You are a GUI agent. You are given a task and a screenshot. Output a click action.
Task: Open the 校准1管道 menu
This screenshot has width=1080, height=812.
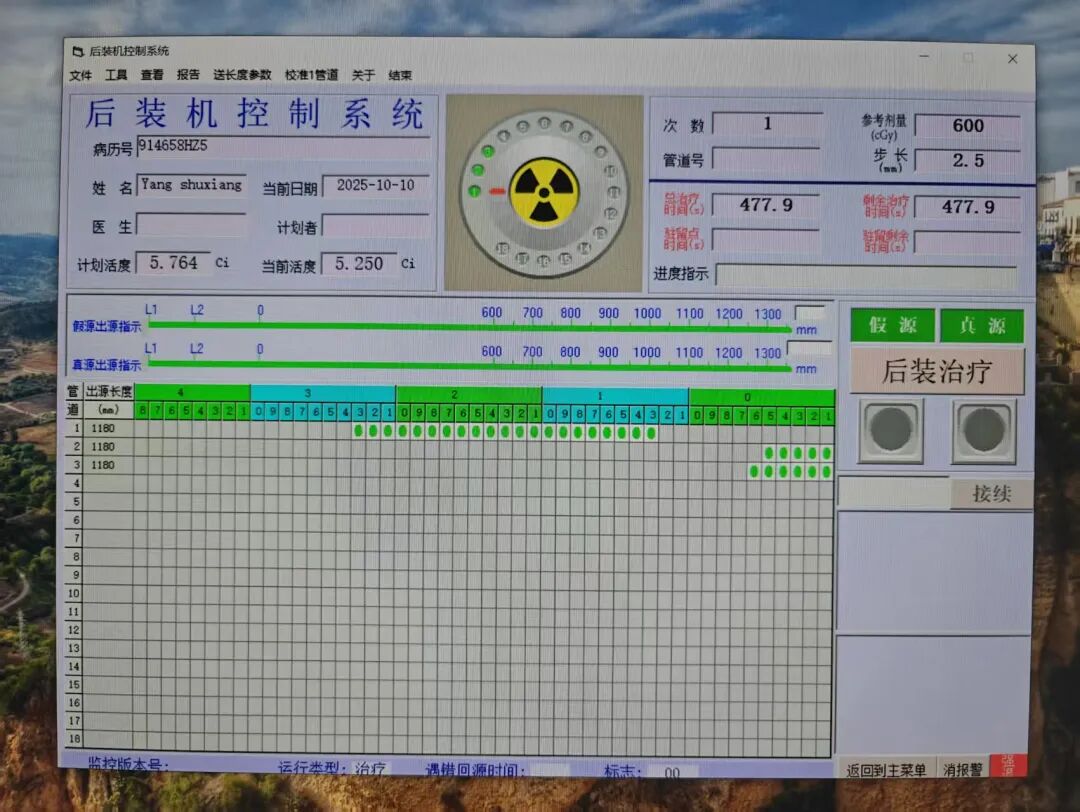coord(311,75)
